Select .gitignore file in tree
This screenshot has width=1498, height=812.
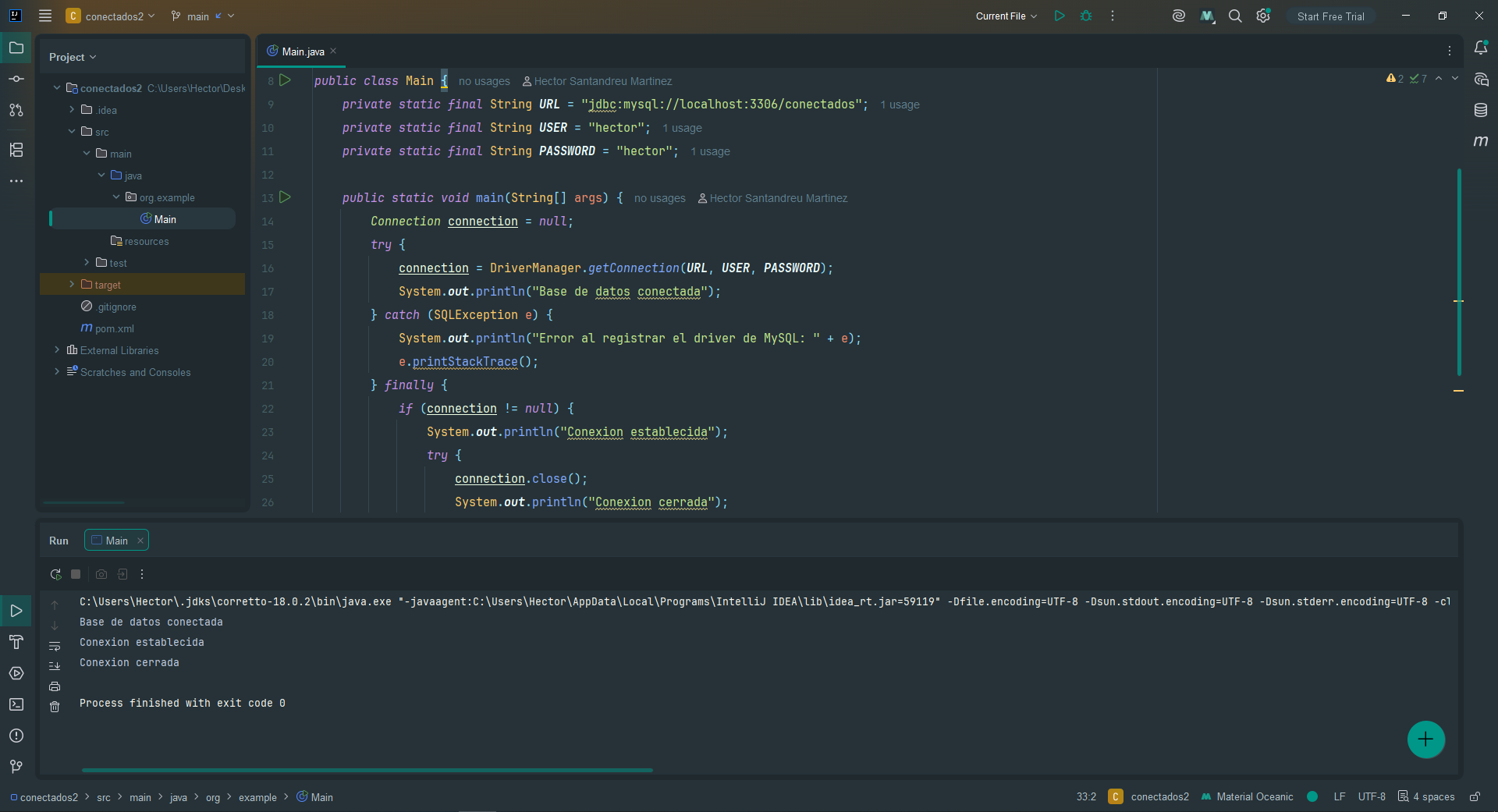[x=108, y=307]
